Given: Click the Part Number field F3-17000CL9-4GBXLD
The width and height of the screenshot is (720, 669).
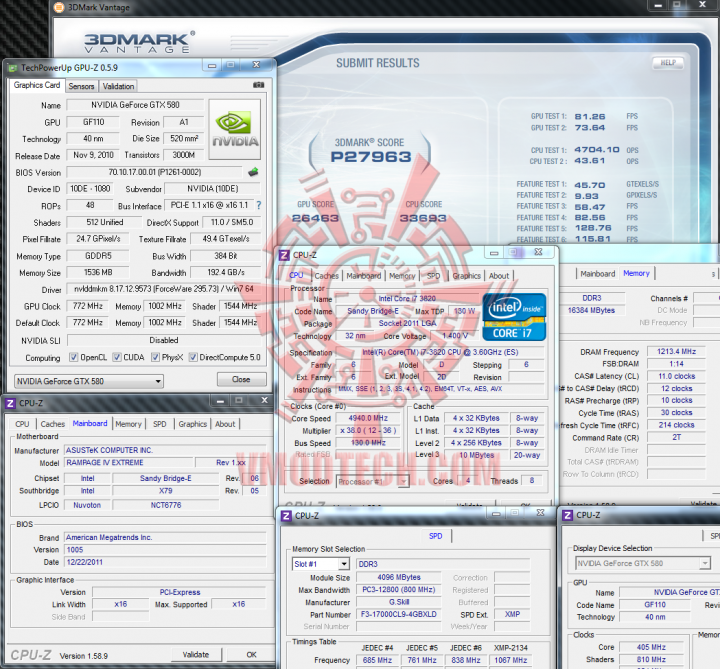Looking at the screenshot, I should tap(399, 614).
